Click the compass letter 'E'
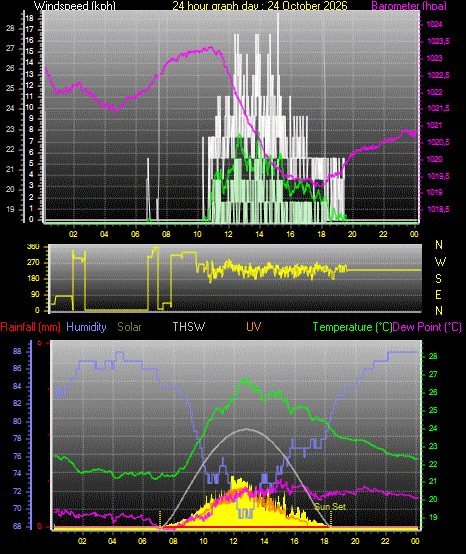 point(438,295)
